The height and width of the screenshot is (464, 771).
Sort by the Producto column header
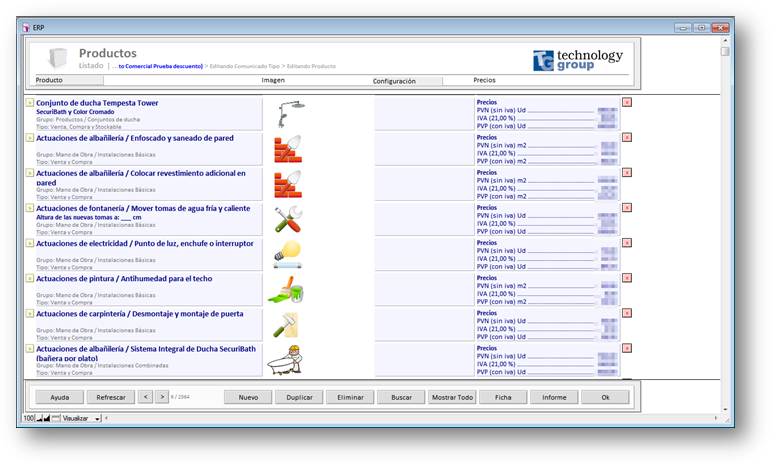pyautogui.click(x=49, y=80)
